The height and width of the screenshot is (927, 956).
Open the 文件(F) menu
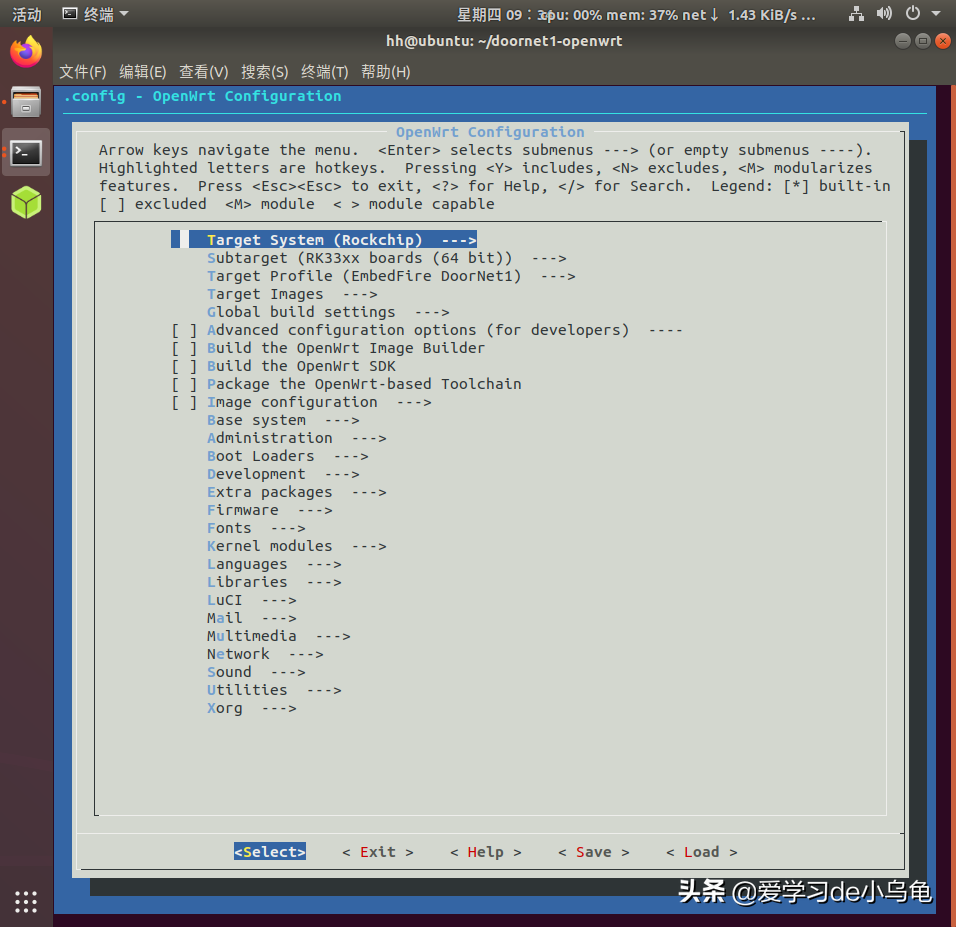81,71
